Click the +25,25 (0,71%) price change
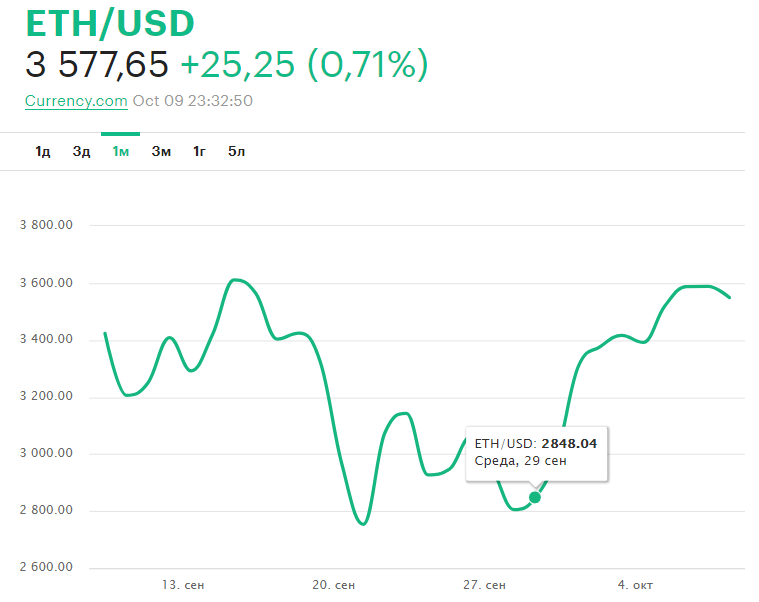The width and height of the screenshot is (759, 602). [x=304, y=65]
